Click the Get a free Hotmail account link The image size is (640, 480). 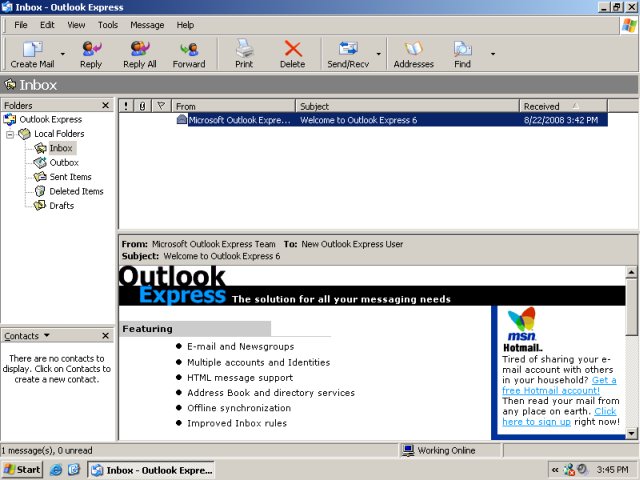coord(559,385)
